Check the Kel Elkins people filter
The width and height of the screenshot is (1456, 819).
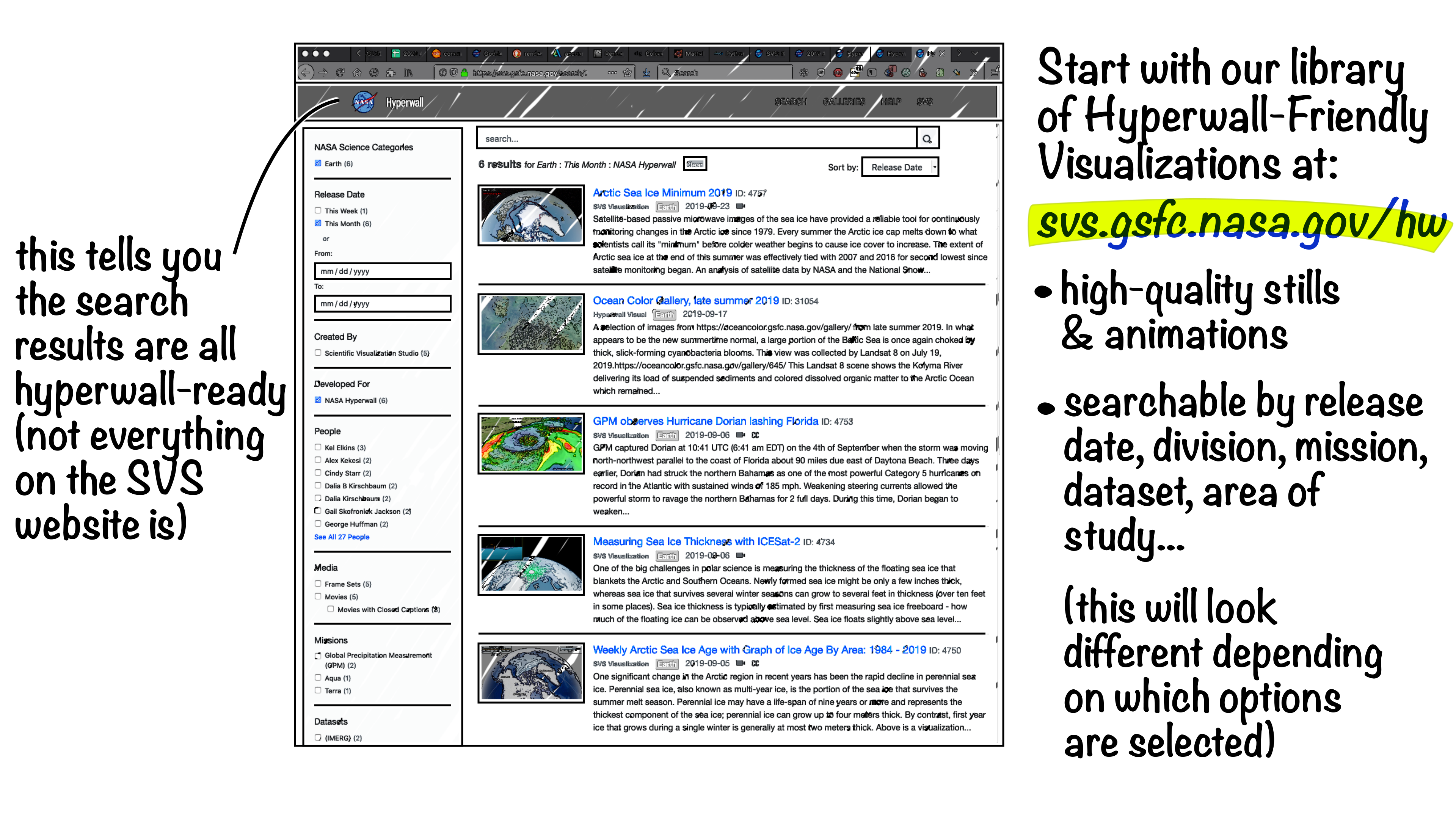click(x=318, y=447)
